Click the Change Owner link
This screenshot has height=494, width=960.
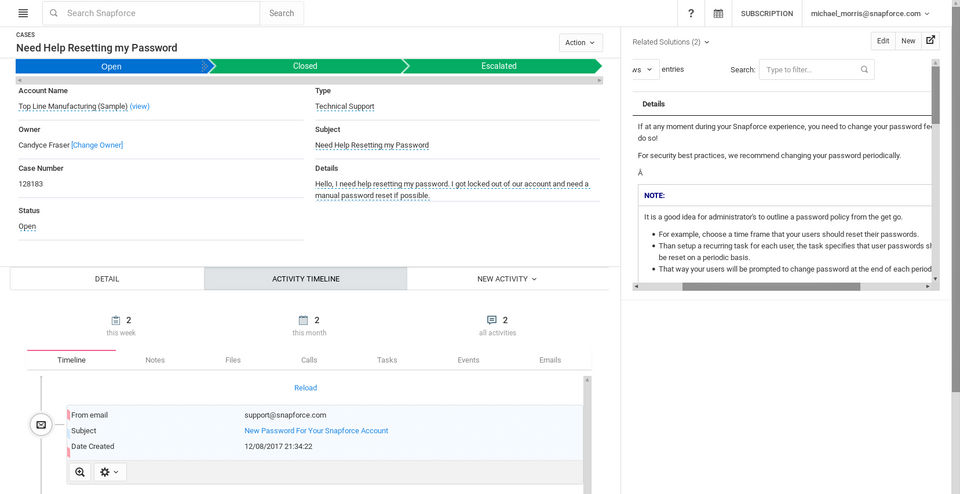(97, 145)
